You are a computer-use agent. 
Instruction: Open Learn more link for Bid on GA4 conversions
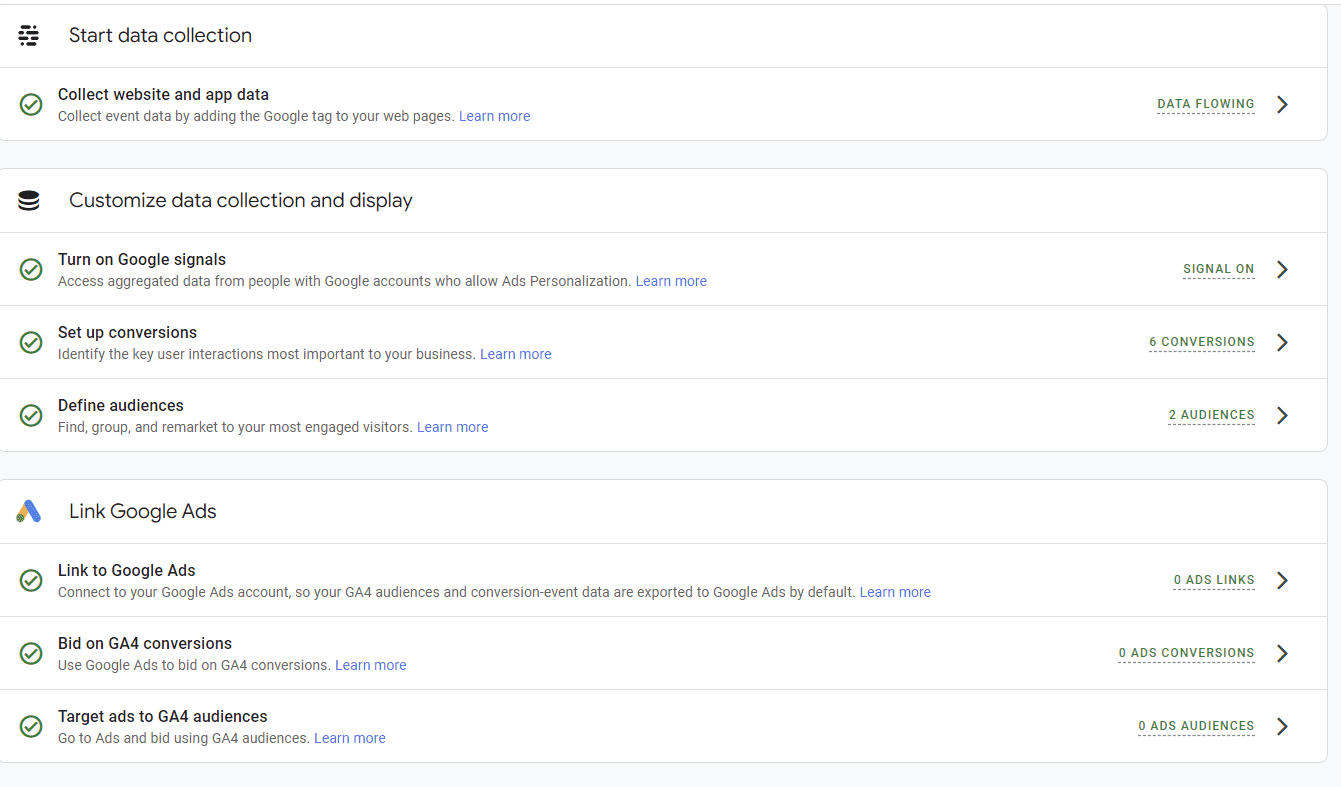point(371,665)
